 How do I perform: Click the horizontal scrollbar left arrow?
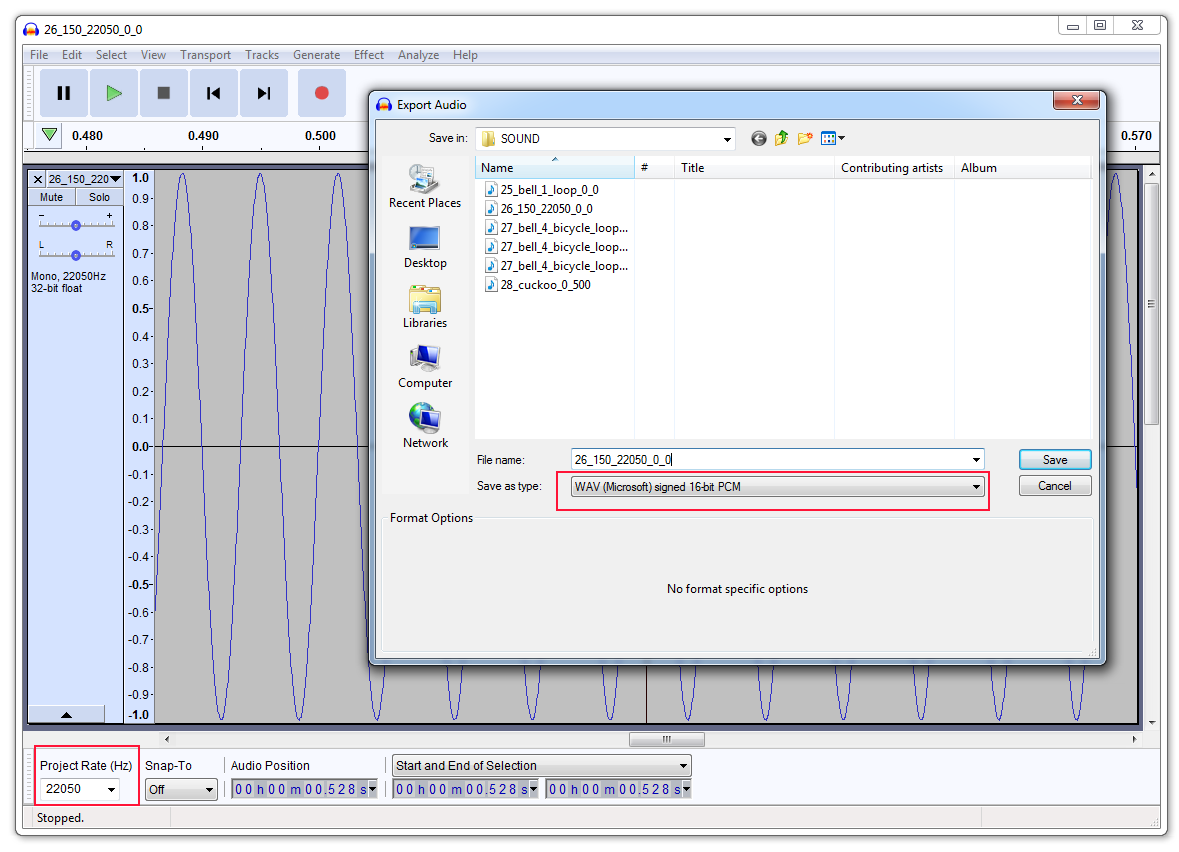pyautogui.click(x=167, y=739)
